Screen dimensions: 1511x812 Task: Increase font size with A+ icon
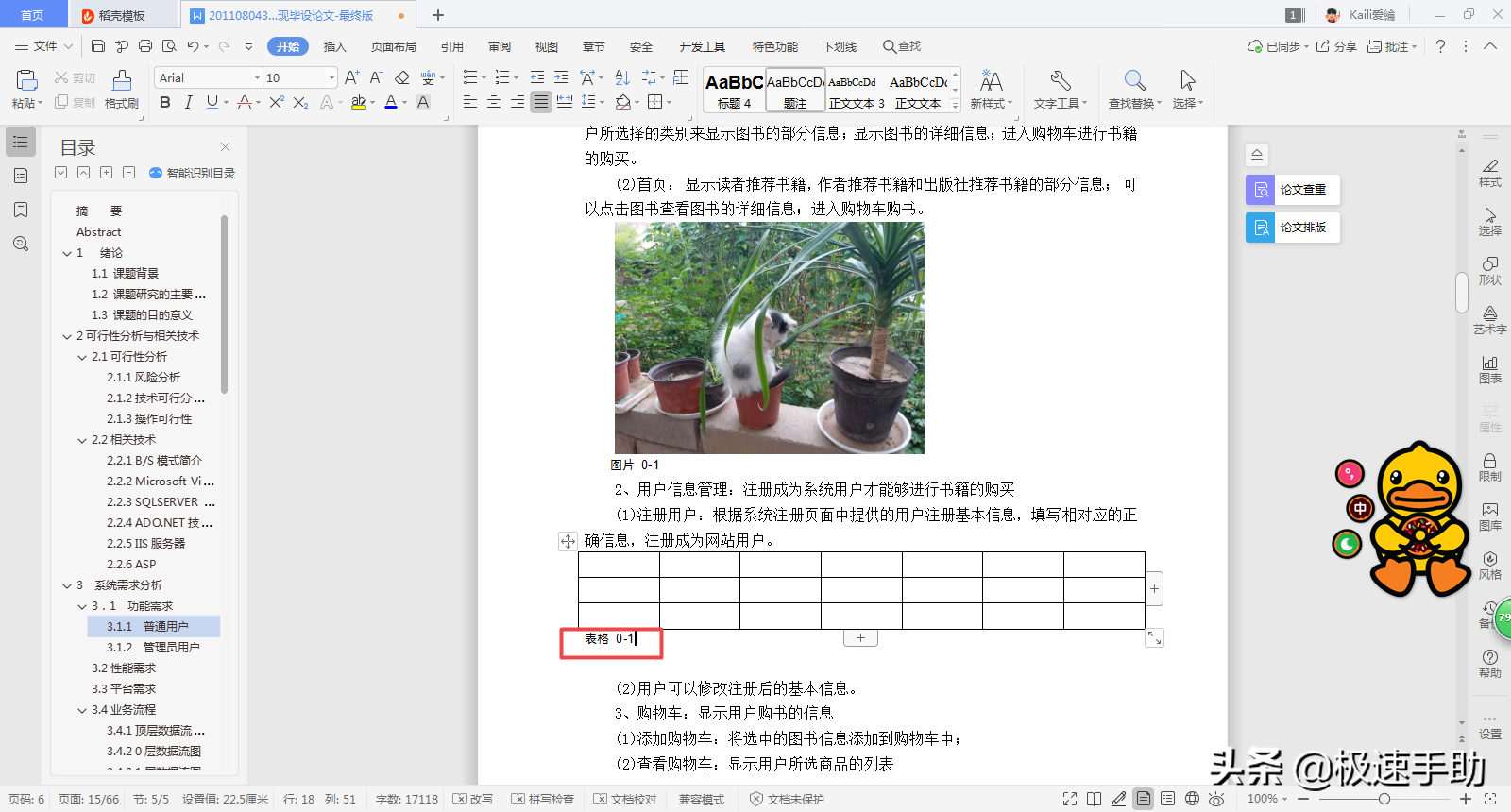[x=351, y=77]
